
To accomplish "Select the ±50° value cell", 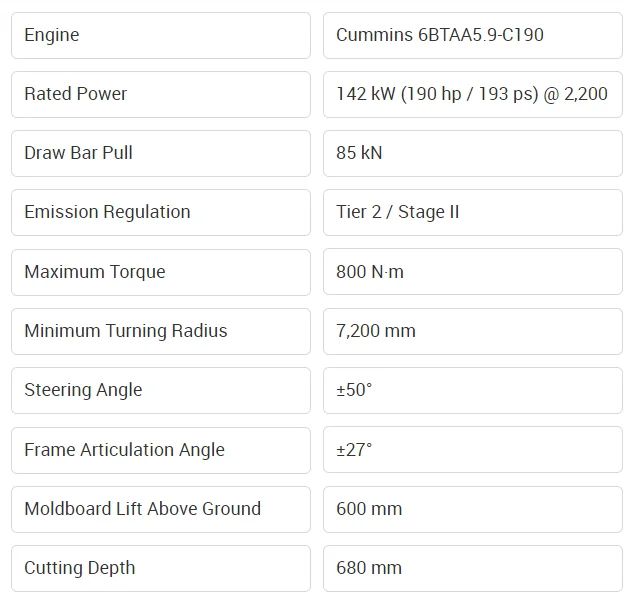I will (472, 390).
